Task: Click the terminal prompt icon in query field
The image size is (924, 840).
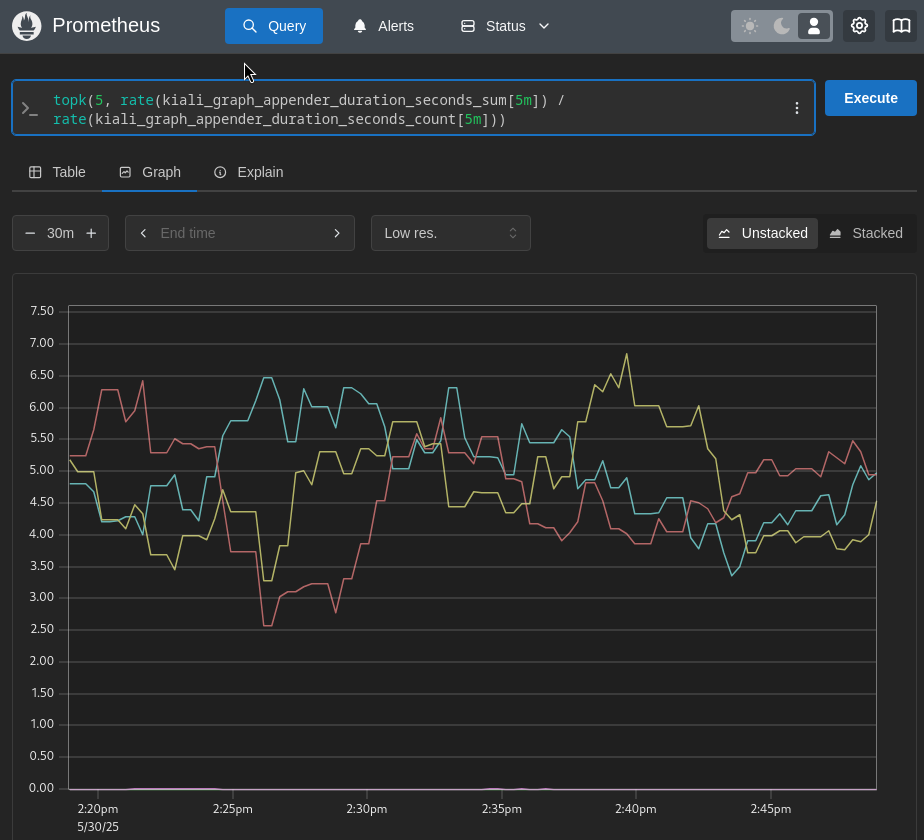Action: click(29, 108)
